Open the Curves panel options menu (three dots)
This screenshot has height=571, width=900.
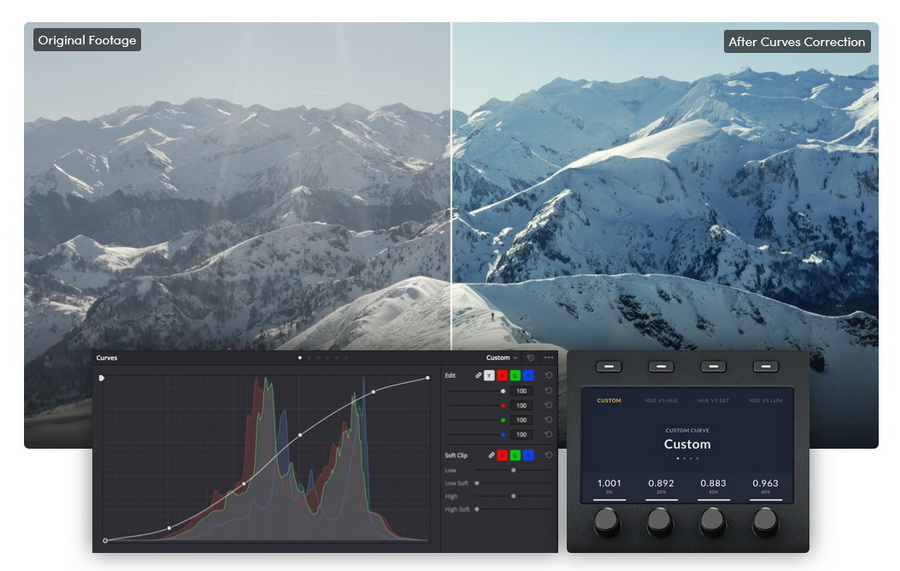(549, 358)
